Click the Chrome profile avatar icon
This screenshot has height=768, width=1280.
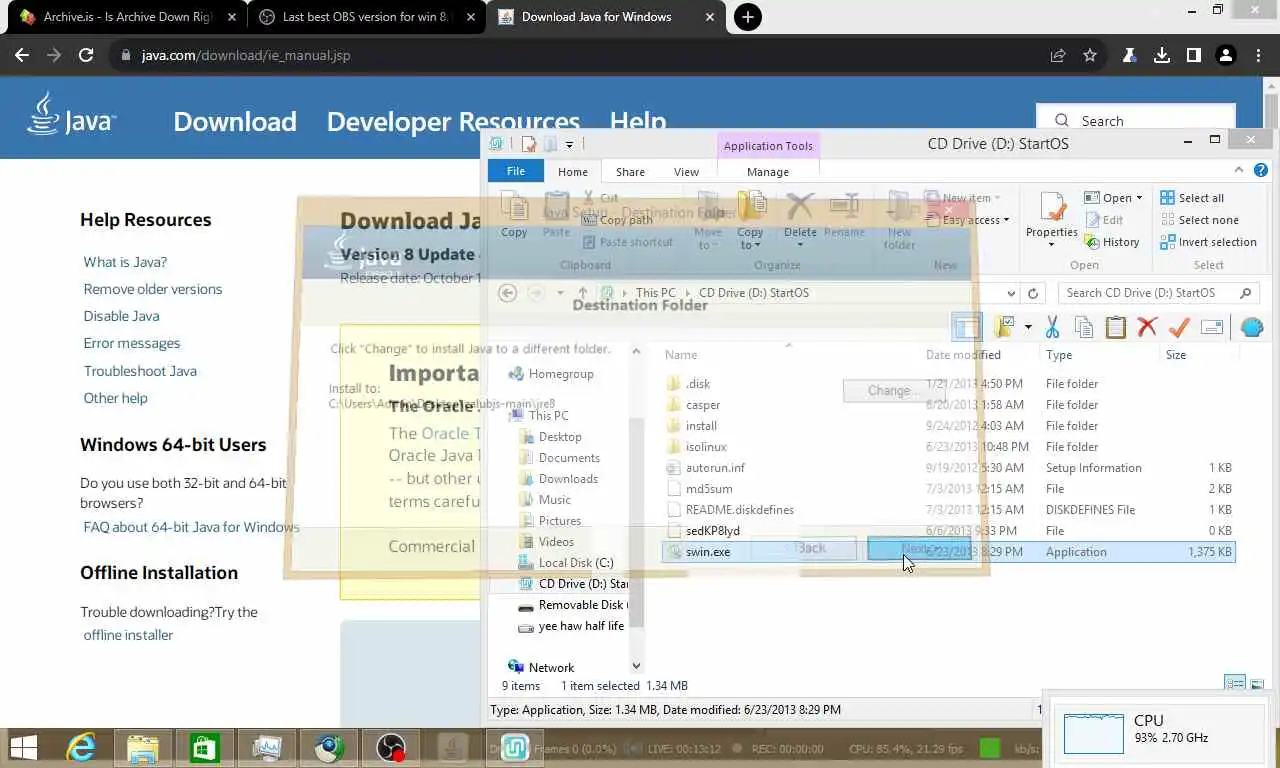coord(1226,55)
